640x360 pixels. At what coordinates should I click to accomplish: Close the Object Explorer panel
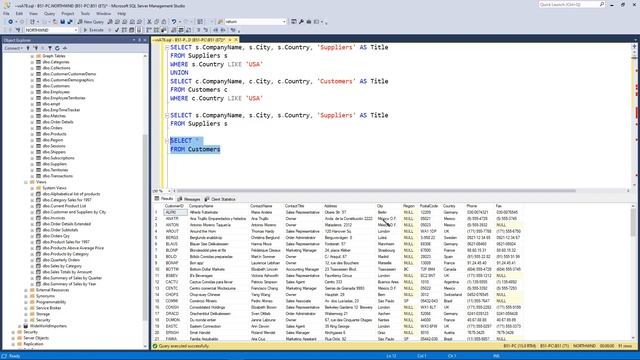click(x=145, y=40)
